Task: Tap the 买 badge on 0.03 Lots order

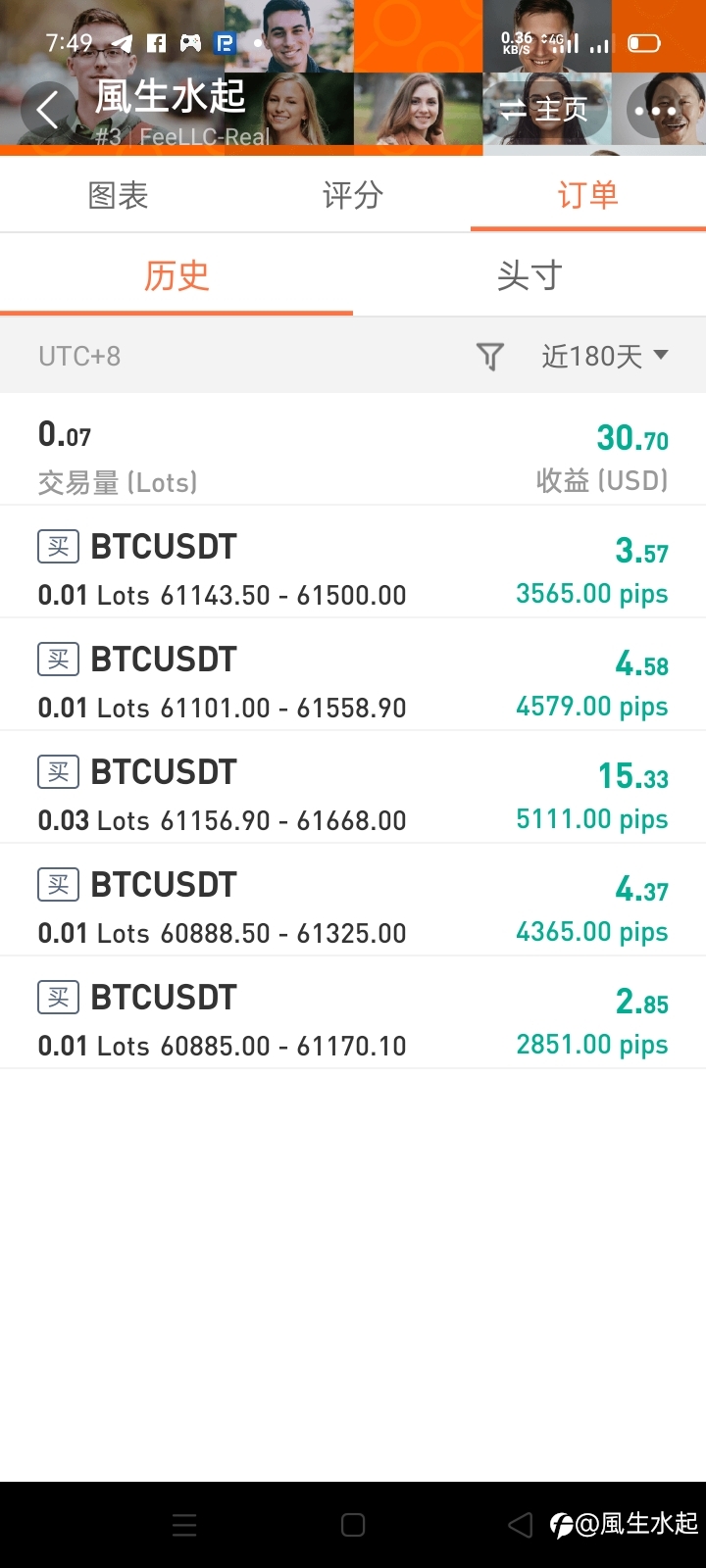Action: coord(58,771)
